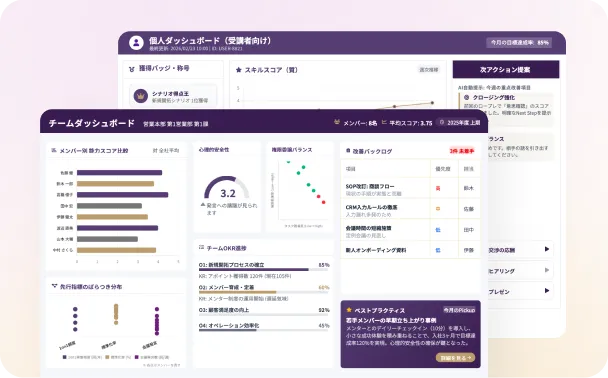The width and height of the screenshot is (608, 378).
Task: Click the 佐藤 owner cell in CRM row
Action: click(469, 209)
